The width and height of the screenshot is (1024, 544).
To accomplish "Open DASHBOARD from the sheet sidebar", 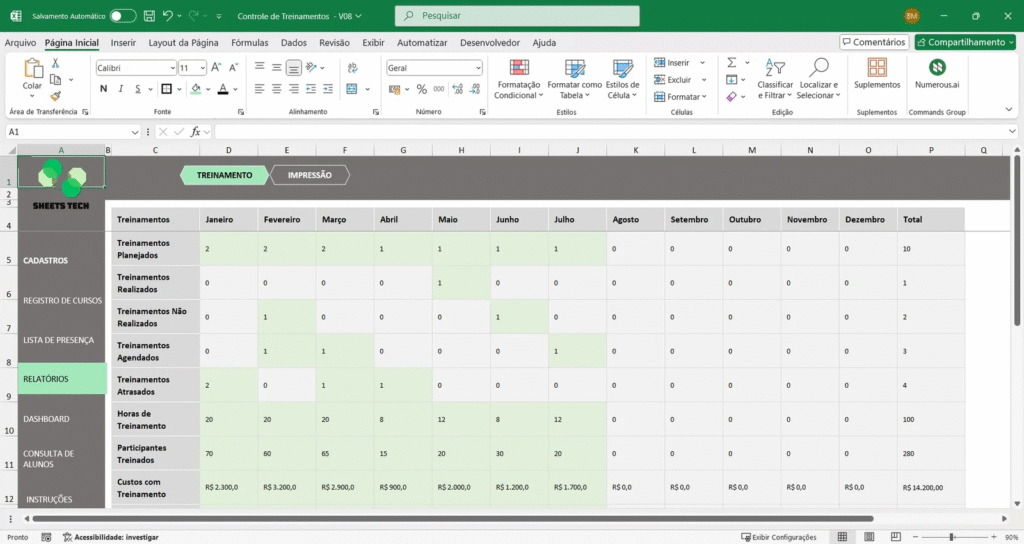I will [x=46, y=419].
